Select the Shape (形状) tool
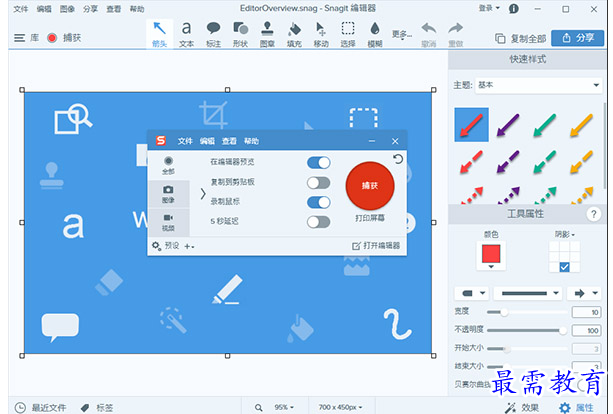Screen dimensions: 613x414 coord(240,34)
